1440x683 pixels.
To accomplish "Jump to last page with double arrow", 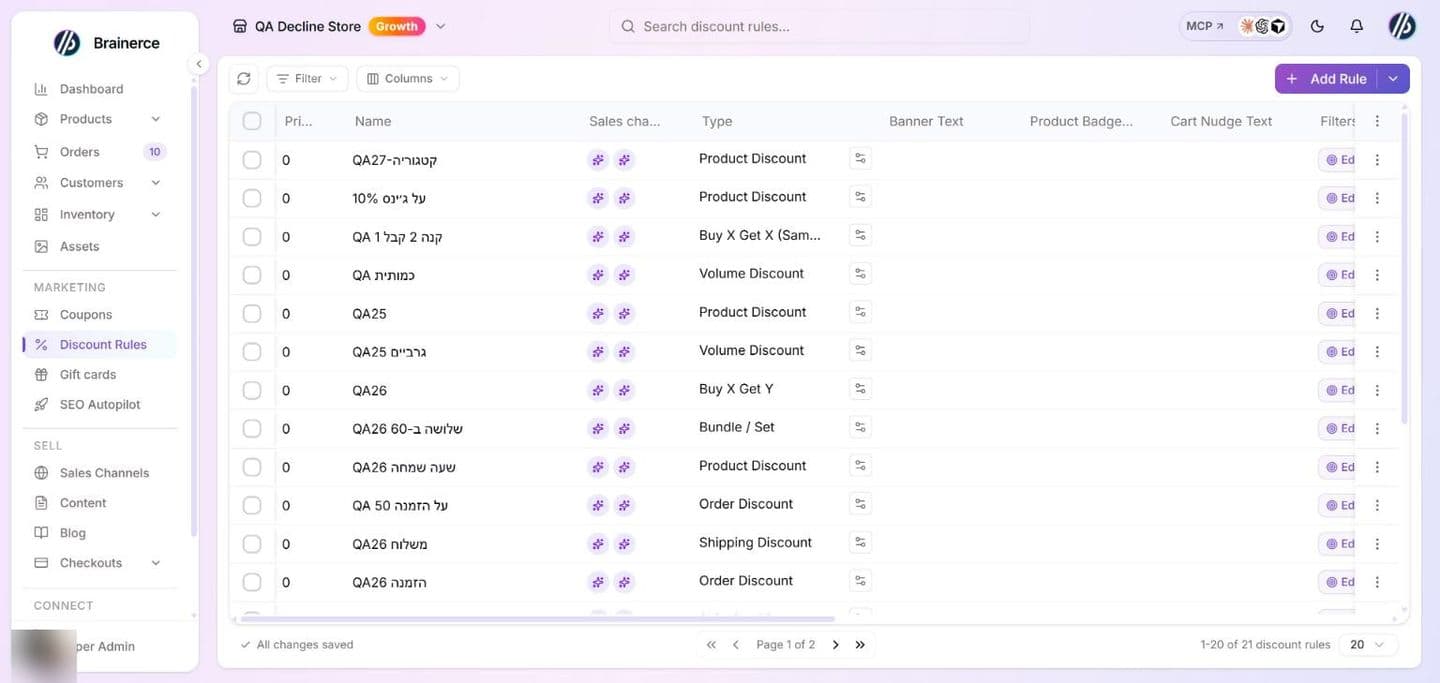I will coord(860,645).
